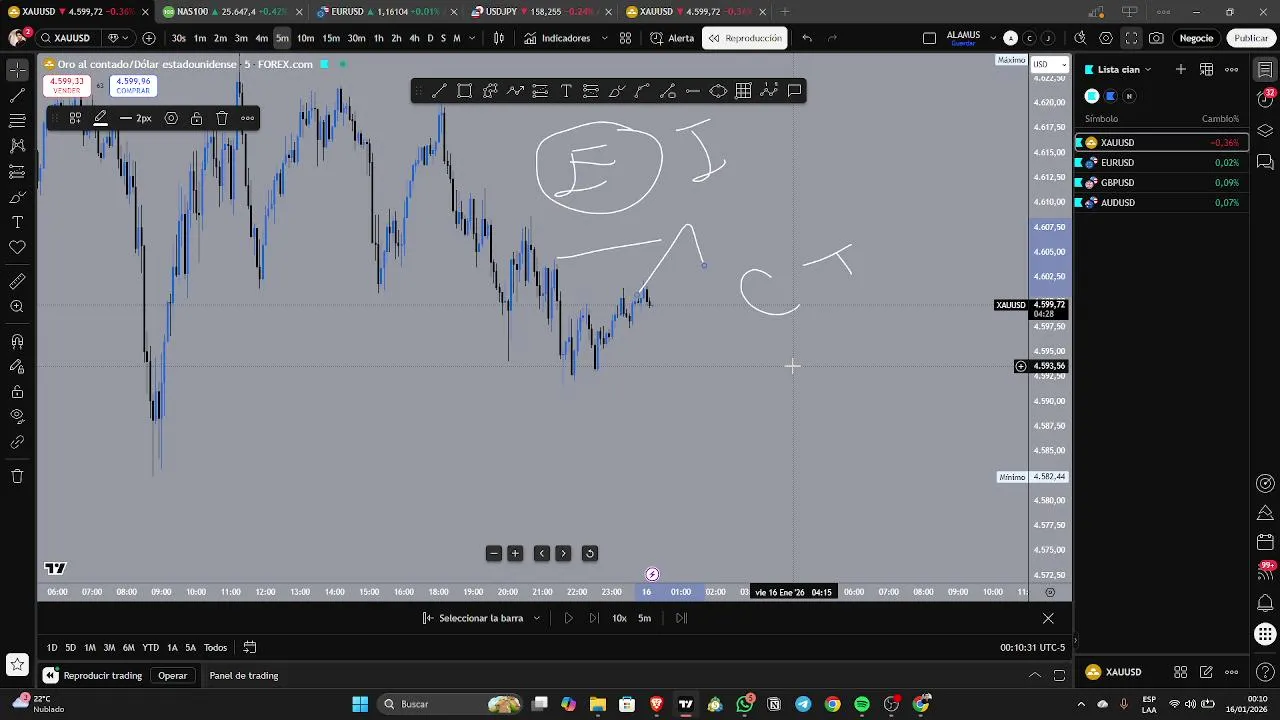Select the ruler measure tool in left sidebar
The width and height of the screenshot is (1280, 720).
(x=17, y=281)
